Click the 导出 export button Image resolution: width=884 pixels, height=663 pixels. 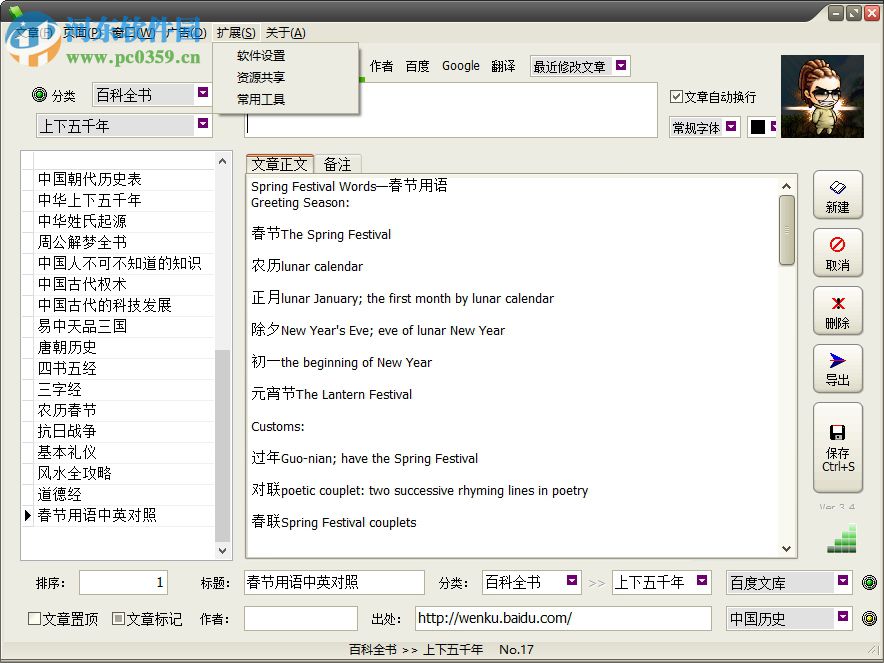click(838, 369)
